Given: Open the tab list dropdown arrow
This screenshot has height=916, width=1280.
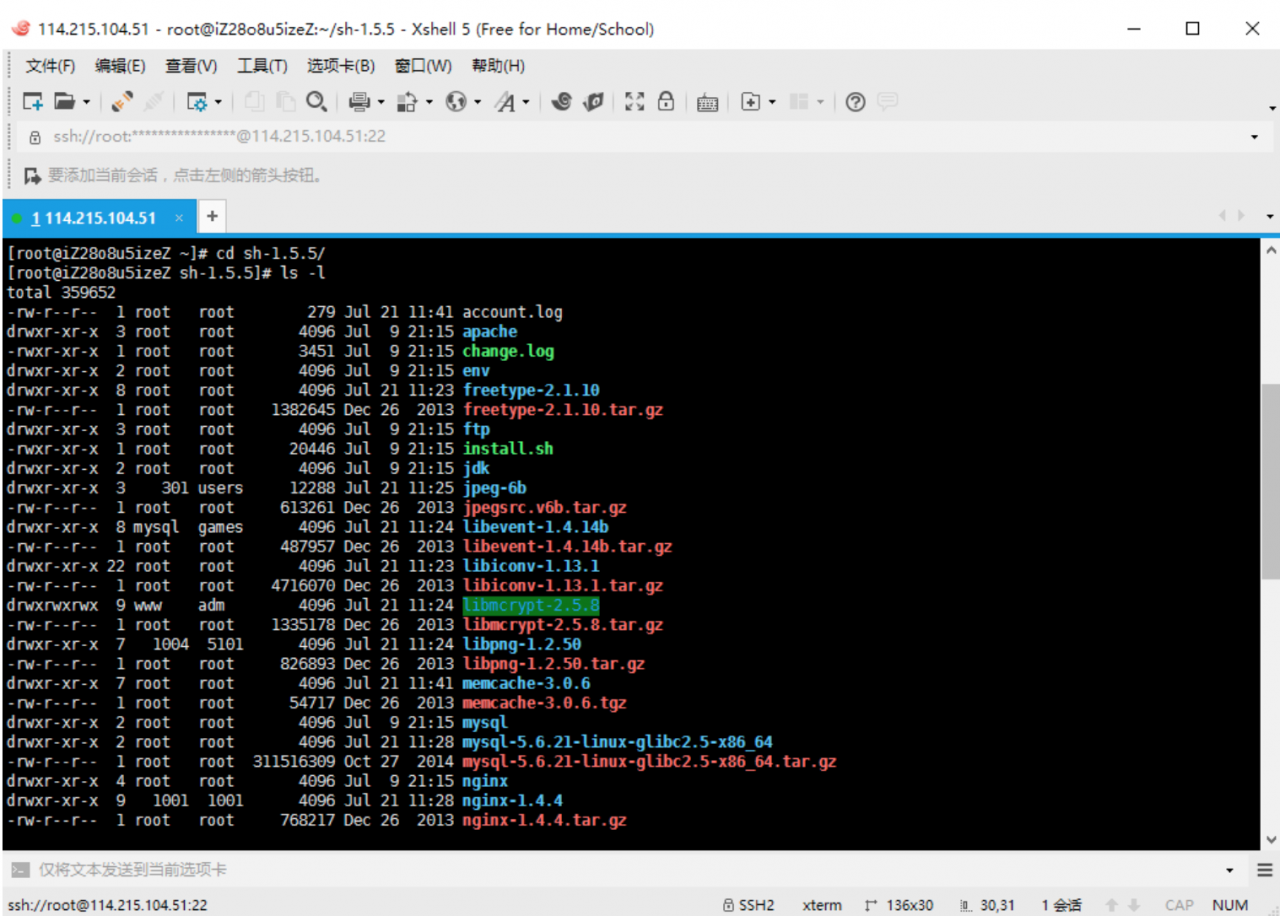Looking at the screenshot, I should pyautogui.click(x=1270, y=216).
